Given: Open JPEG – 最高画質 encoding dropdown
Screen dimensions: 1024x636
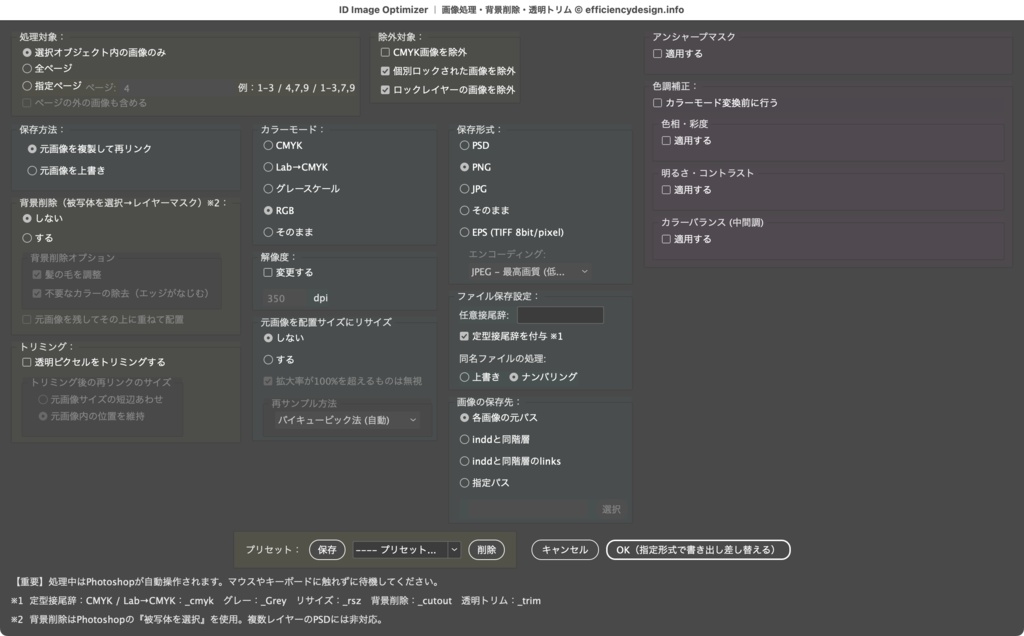Looking at the screenshot, I should [528, 272].
